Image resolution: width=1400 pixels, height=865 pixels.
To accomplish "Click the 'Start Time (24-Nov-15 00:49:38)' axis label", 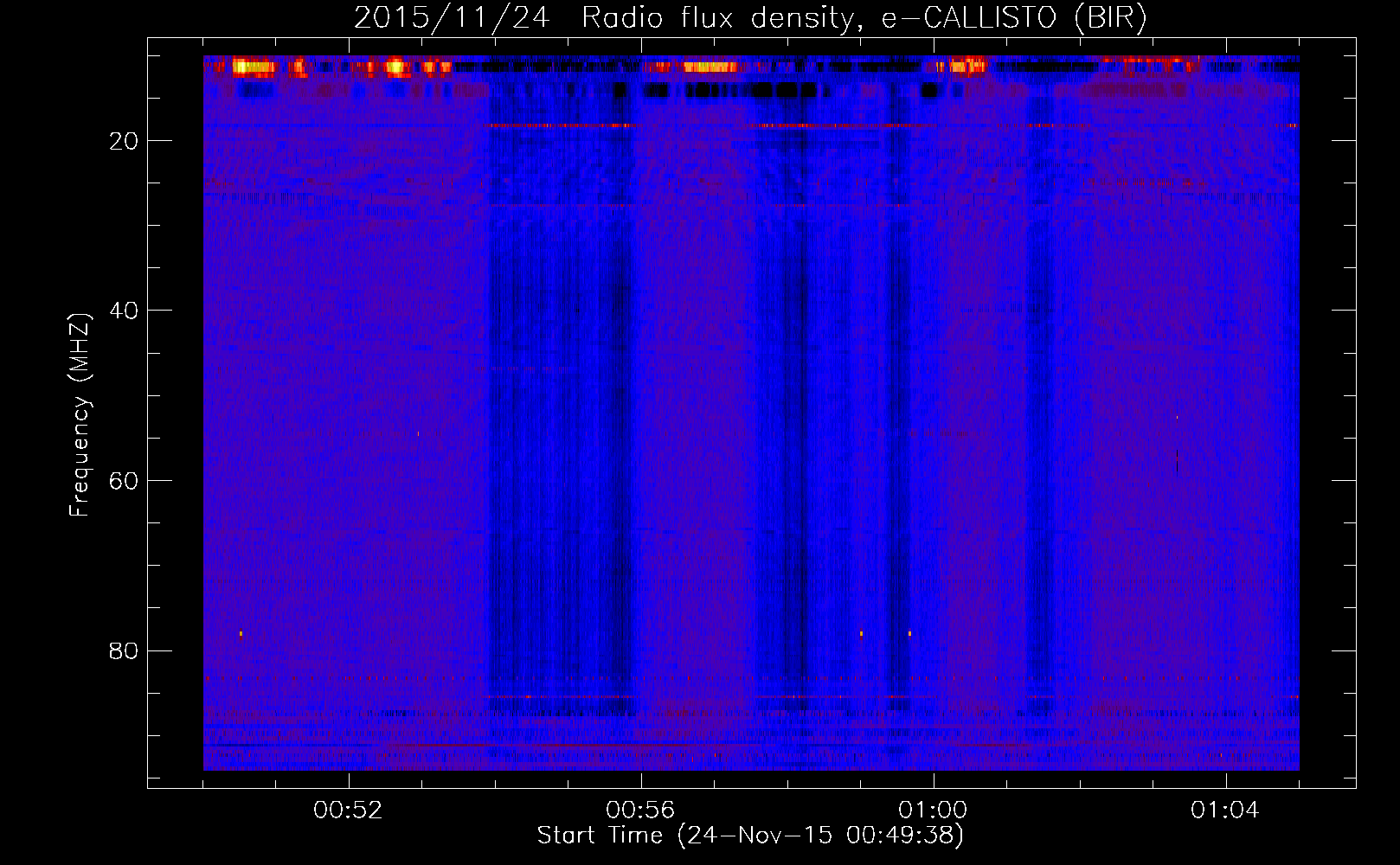I will coord(750,836).
